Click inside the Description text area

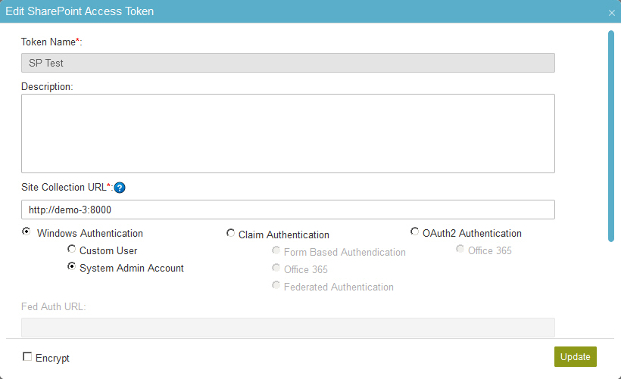(288, 133)
